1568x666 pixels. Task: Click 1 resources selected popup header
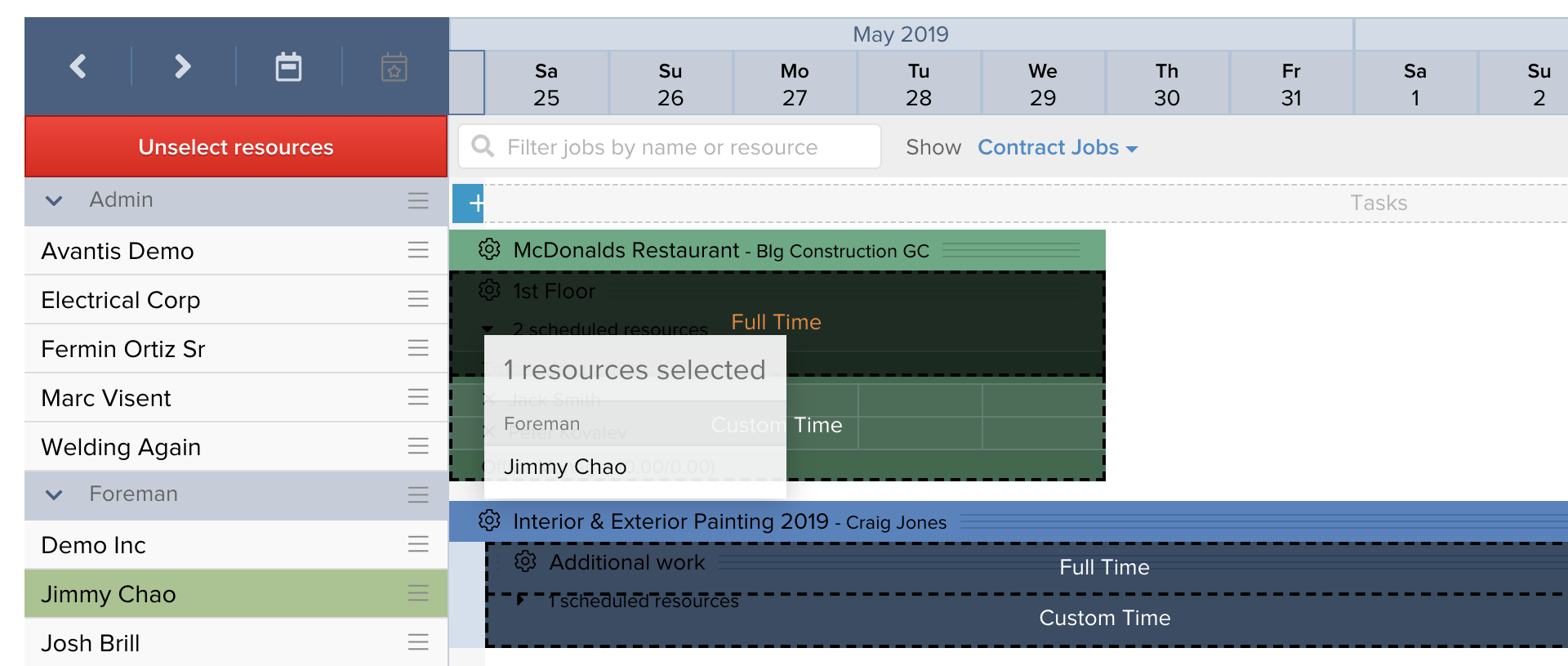pos(635,369)
